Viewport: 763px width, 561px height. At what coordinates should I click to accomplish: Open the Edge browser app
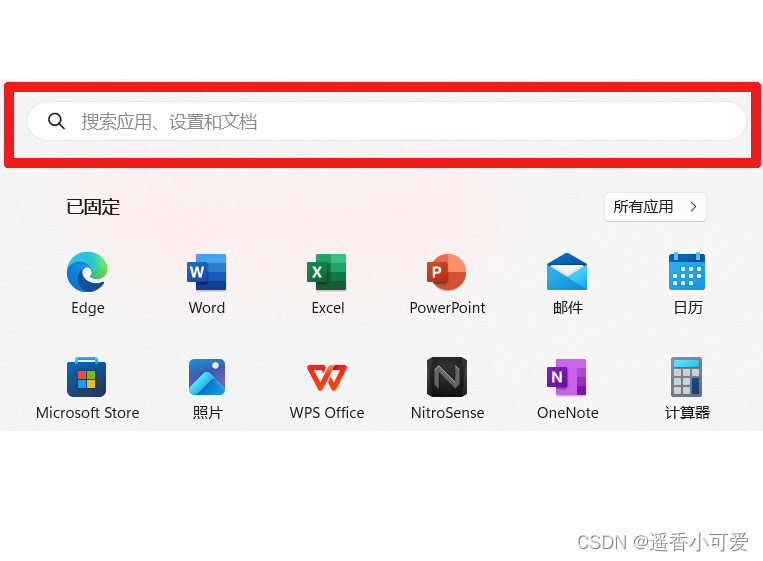88,284
